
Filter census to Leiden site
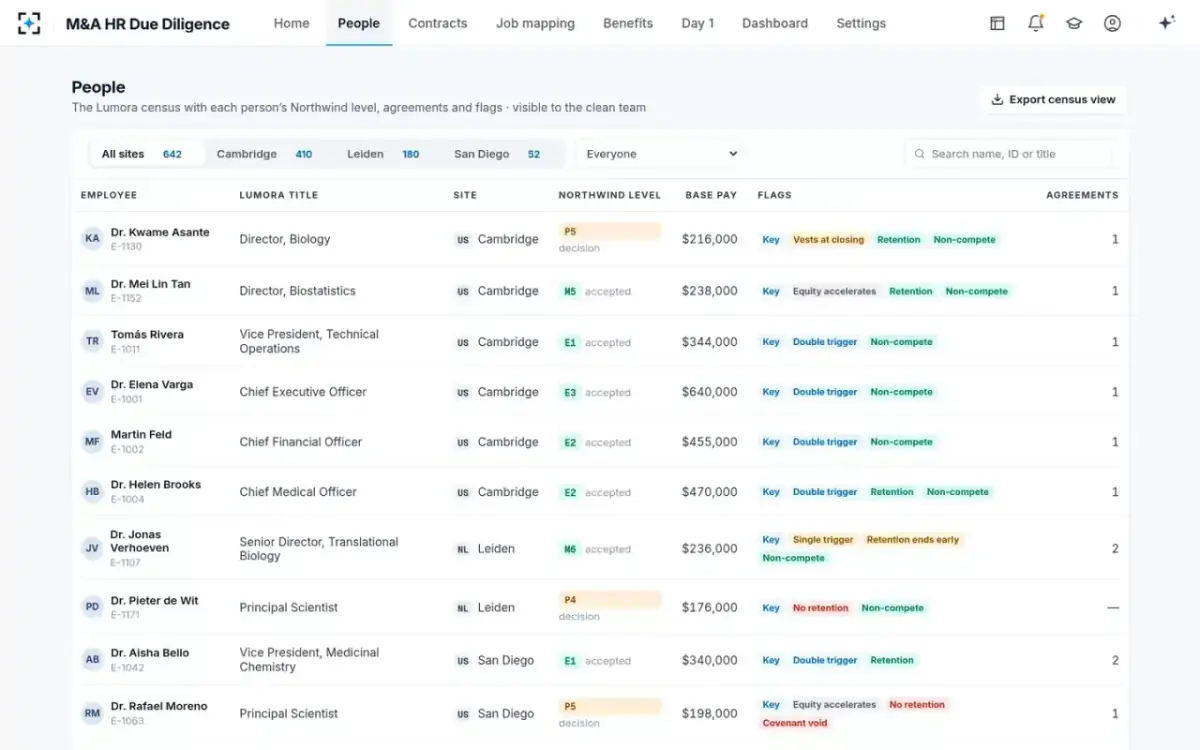pyautogui.click(x=383, y=154)
